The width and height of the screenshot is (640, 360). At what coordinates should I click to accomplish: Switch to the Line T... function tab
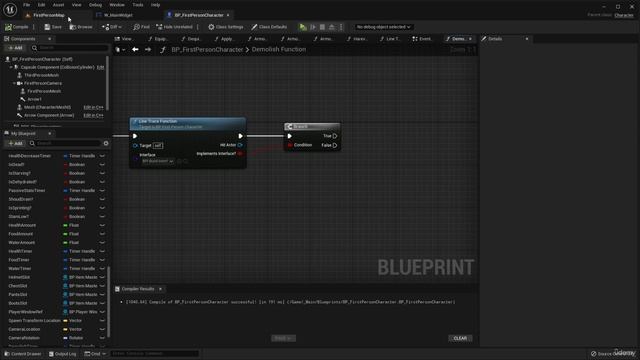(389, 39)
